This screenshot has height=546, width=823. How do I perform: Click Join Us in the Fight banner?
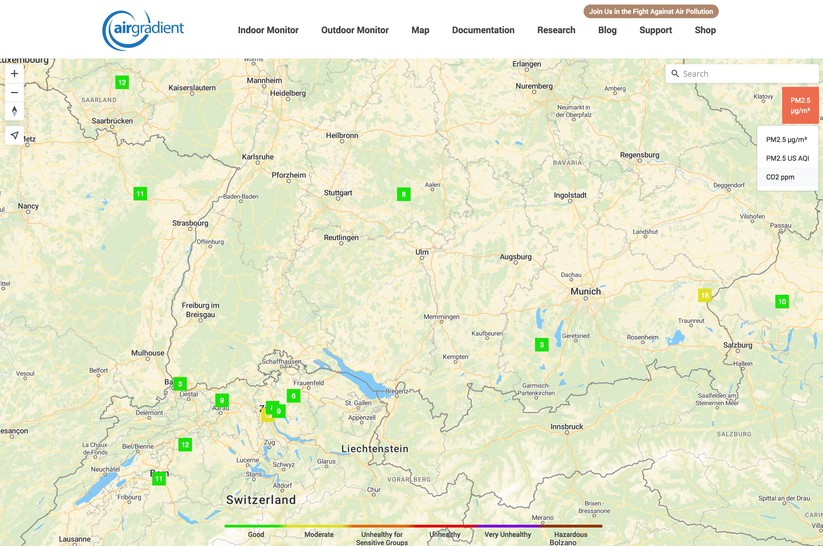click(x=651, y=11)
